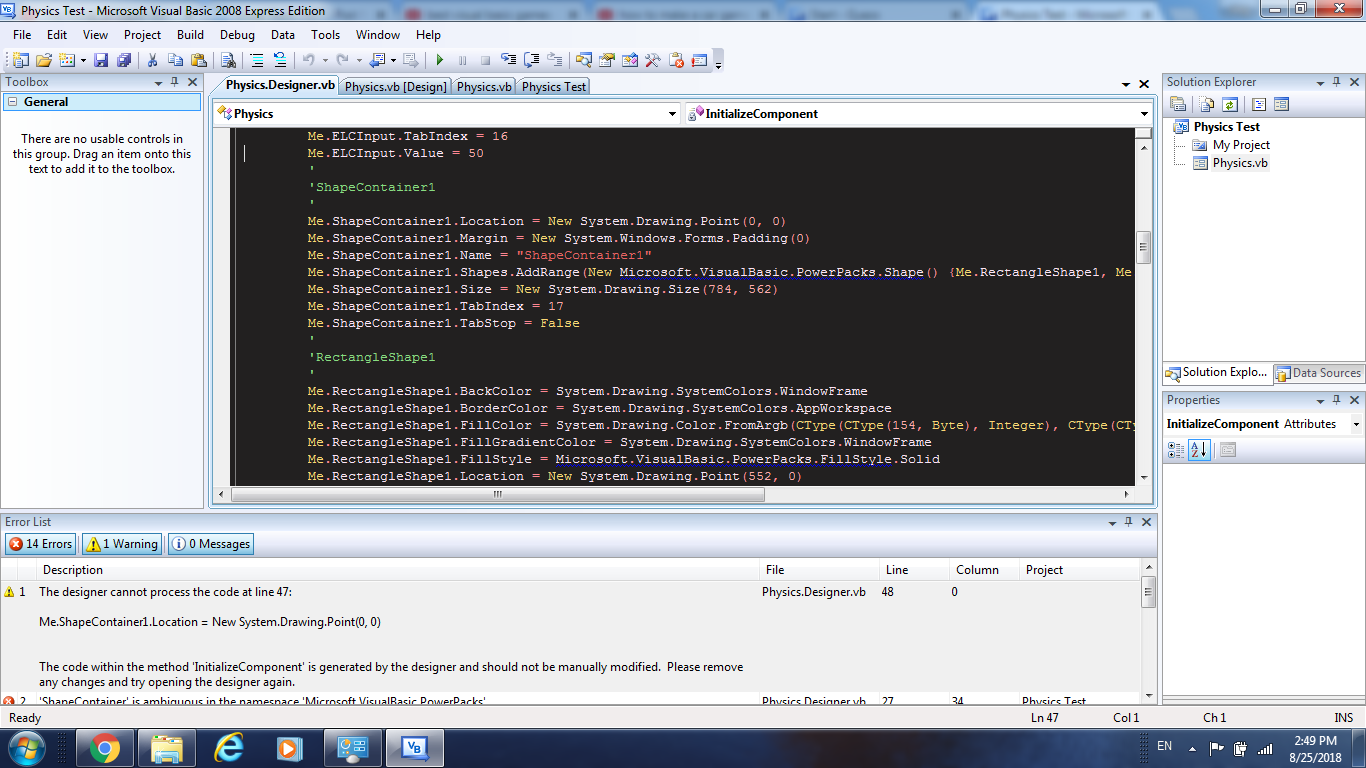Screen dimensions: 1366x768
Task: Sort error list by the File column header
Action: (x=818, y=570)
